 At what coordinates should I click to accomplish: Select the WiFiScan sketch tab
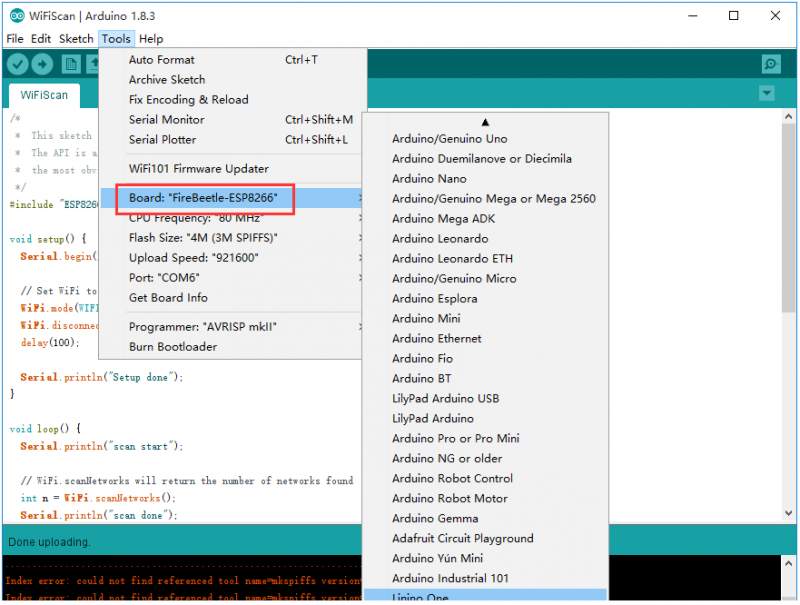pos(44,95)
